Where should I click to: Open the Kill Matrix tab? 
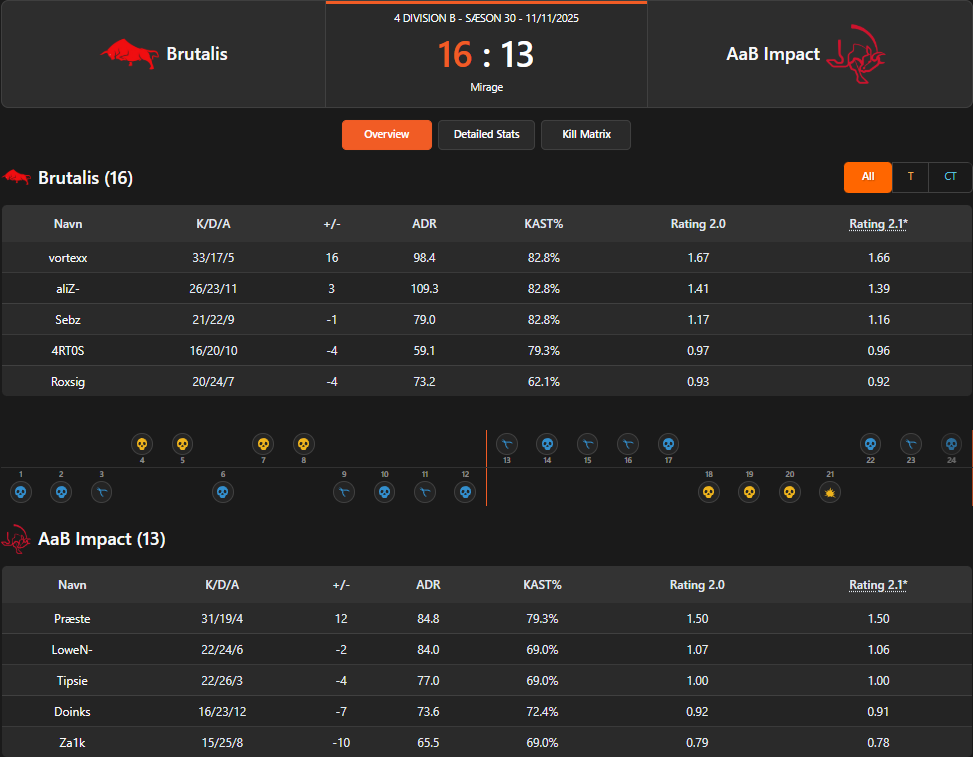586,135
